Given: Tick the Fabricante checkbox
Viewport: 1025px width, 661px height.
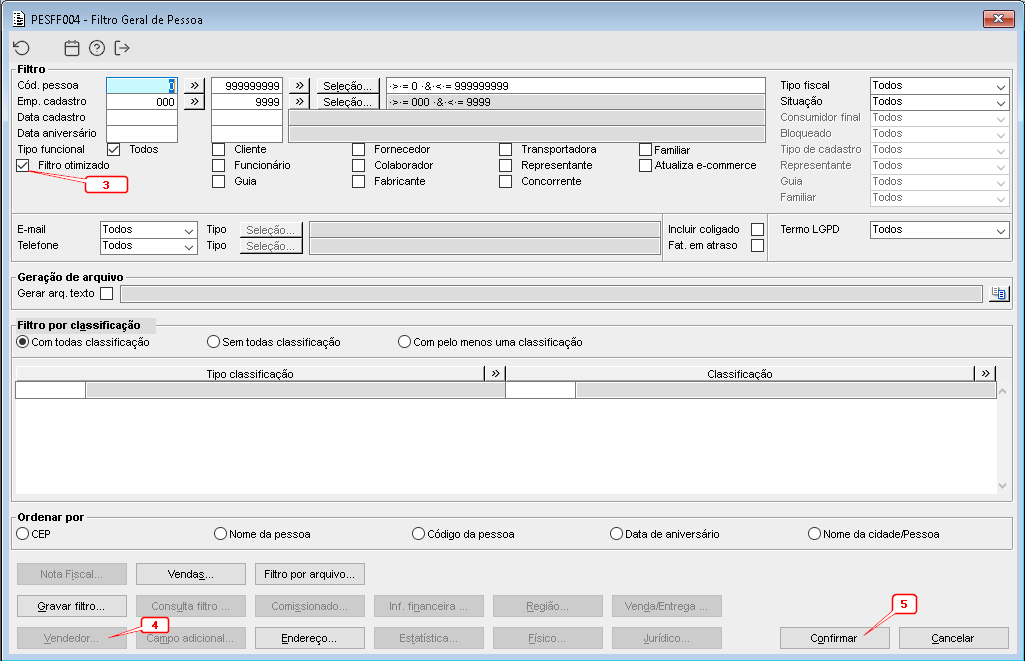Looking at the screenshot, I should (x=358, y=182).
